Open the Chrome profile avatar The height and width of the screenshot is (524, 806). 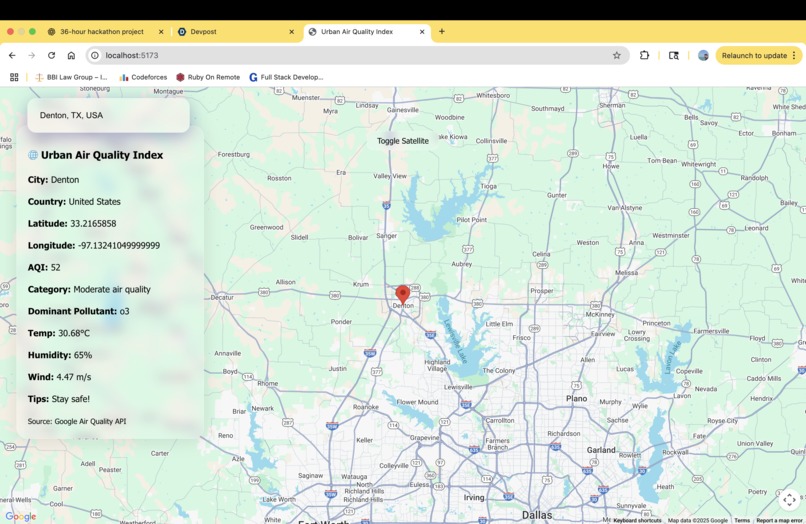[703, 56]
